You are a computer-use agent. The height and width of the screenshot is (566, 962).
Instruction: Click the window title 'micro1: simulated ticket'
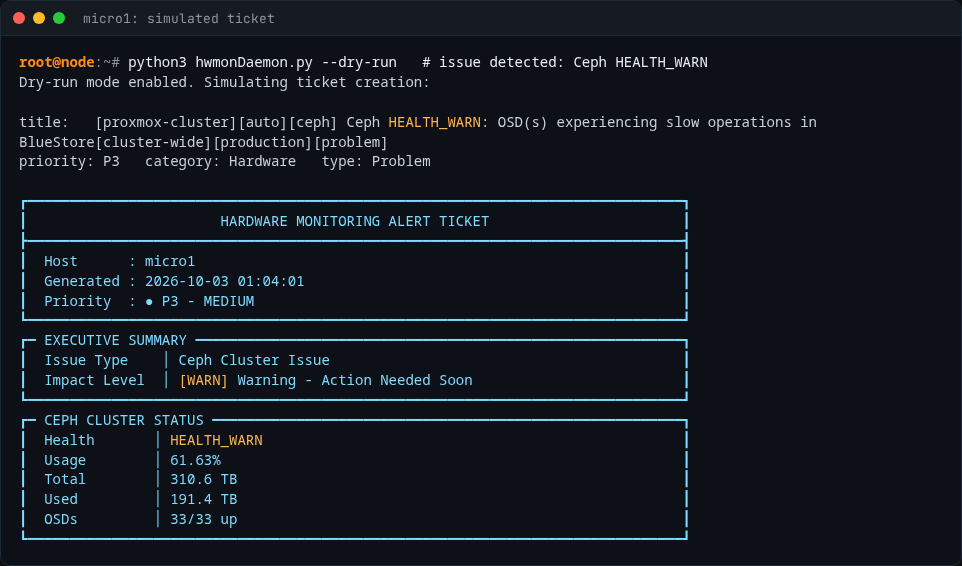tap(179, 19)
